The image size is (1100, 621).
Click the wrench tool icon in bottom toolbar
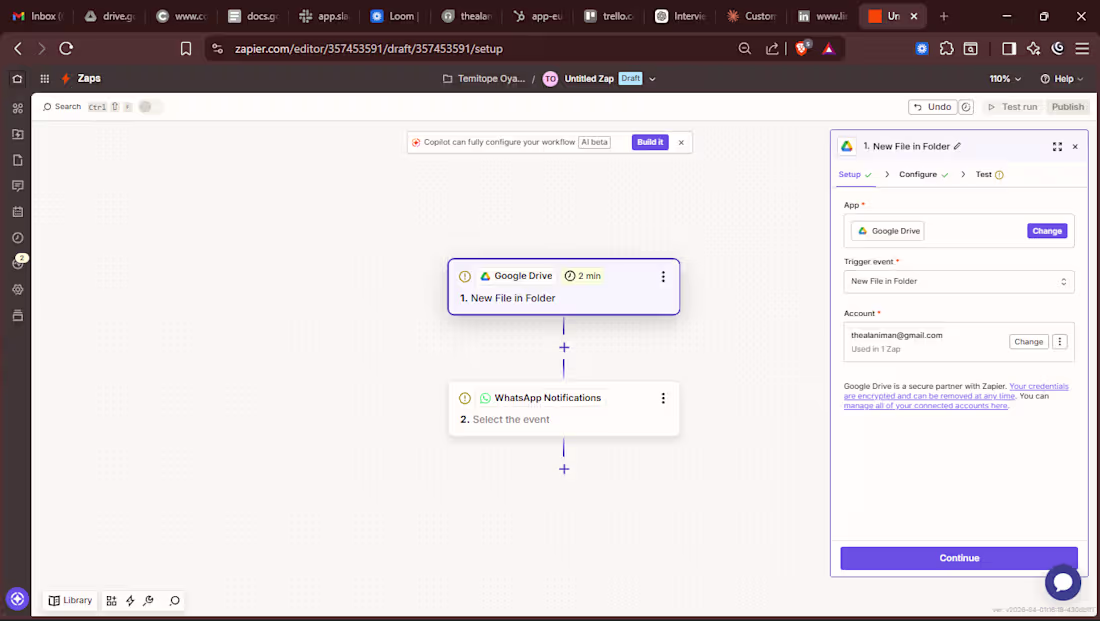[148, 601]
